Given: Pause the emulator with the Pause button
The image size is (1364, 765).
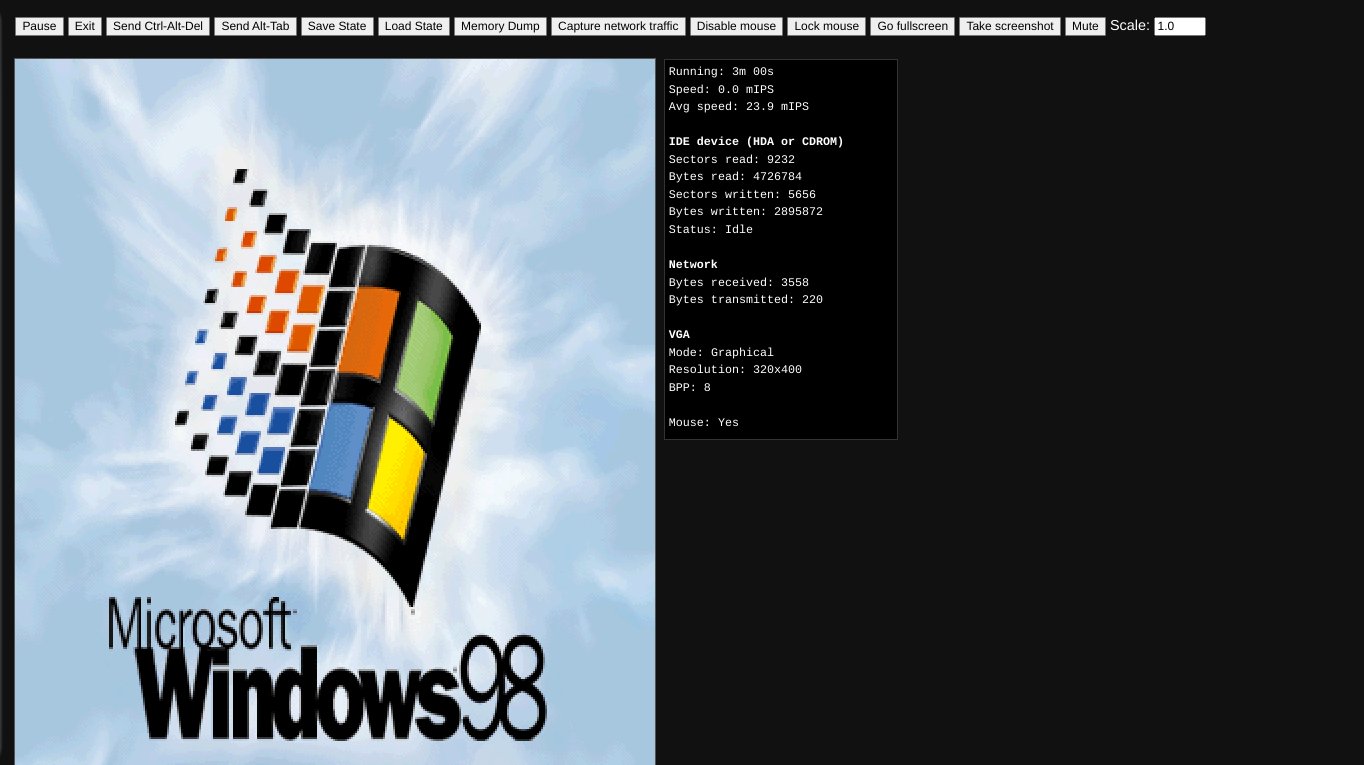Looking at the screenshot, I should pos(39,26).
